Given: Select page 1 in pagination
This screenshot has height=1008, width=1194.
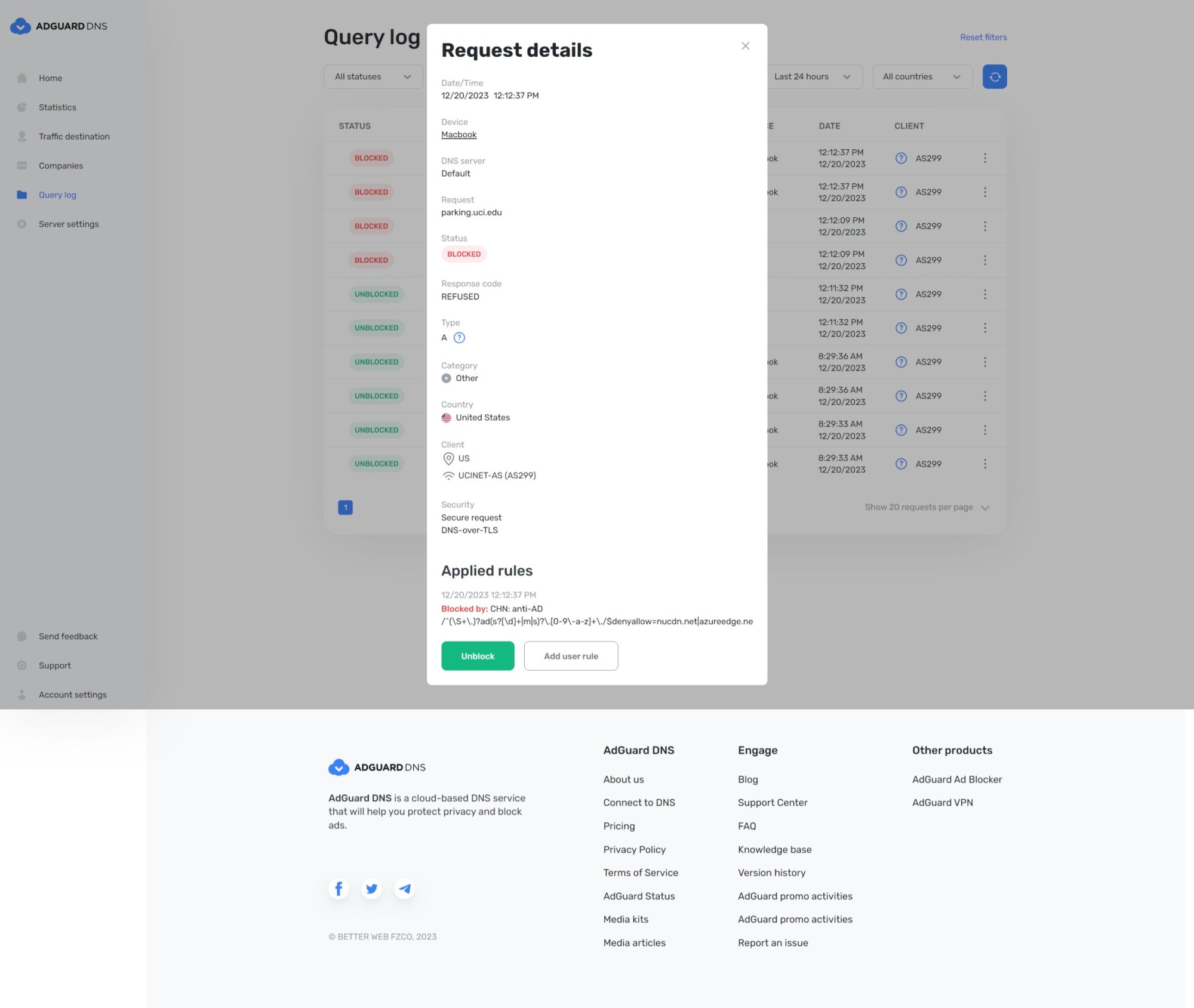Looking at the screenshot, I should coord(345,507).
